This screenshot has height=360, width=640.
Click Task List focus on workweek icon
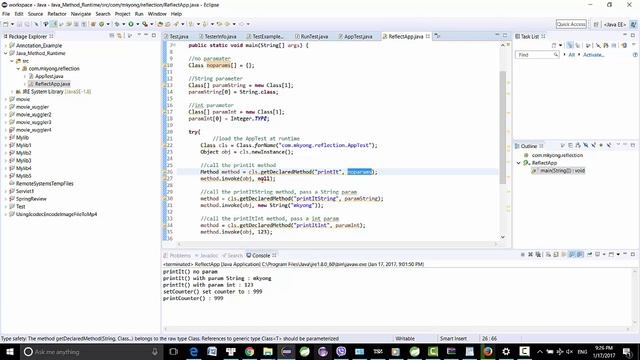(588, 45)
